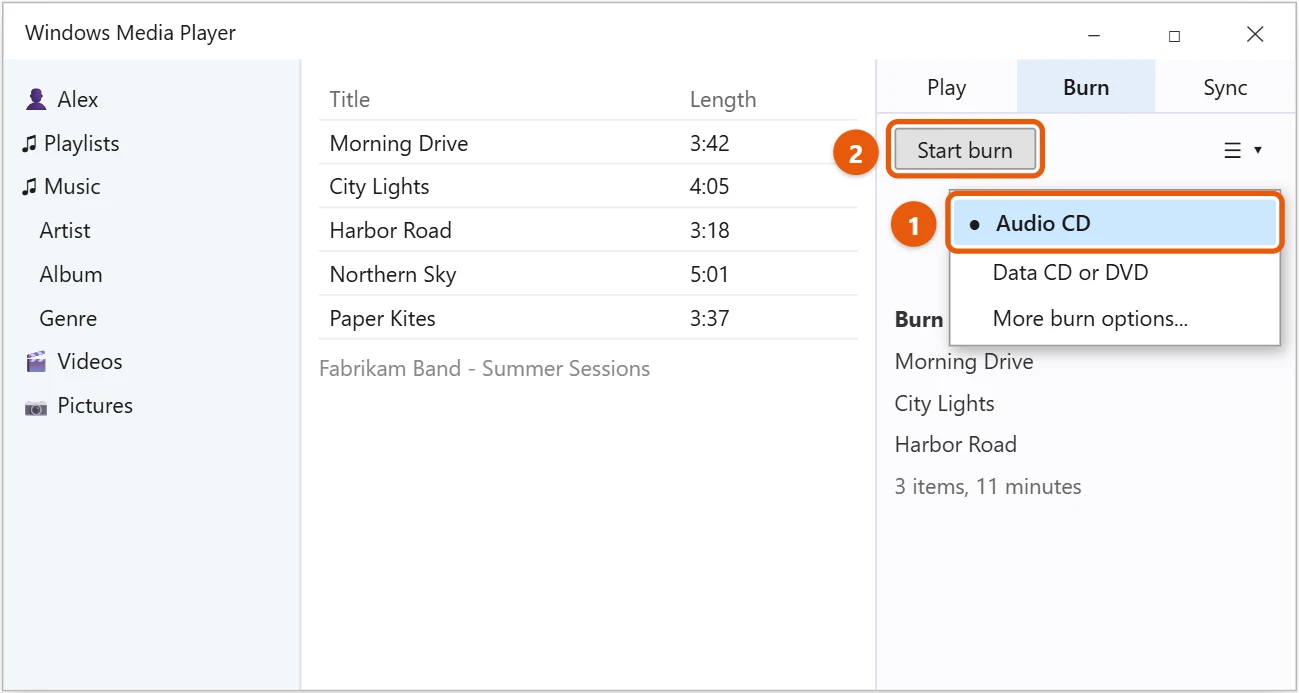Click the Playlists music note icon
Image resolution: width=1299 pixels, height=693 pixels.
coord(29,144)
